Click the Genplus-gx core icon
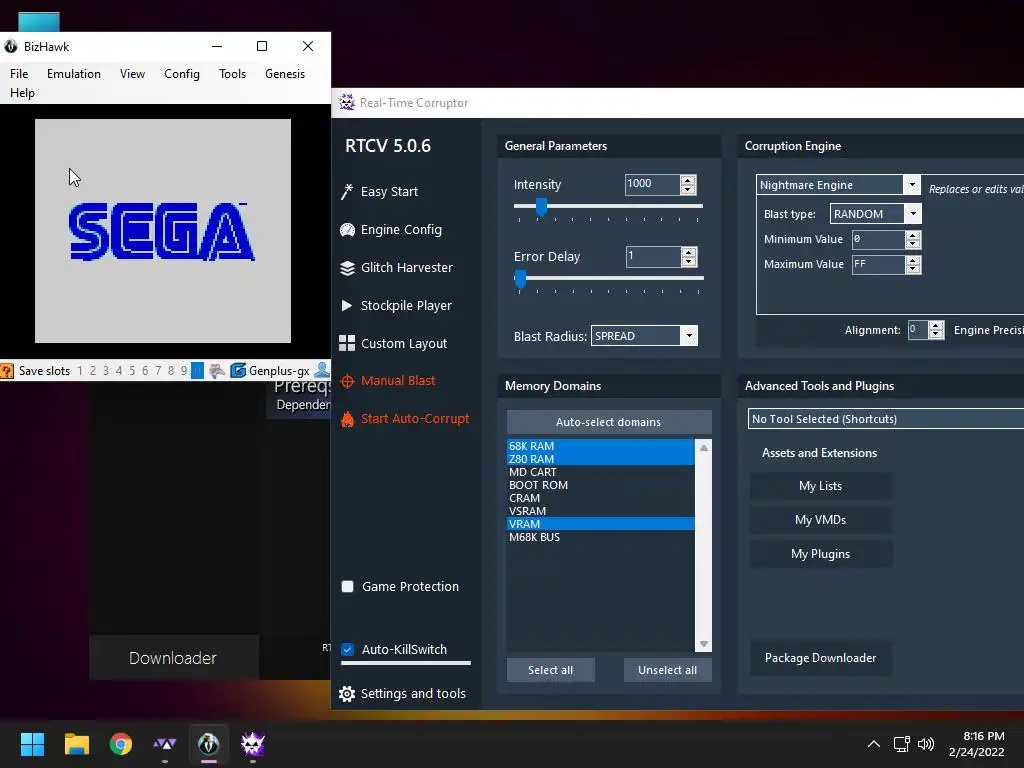The image size is (1024, 768). pyautogui.click(x=238, y=371)
